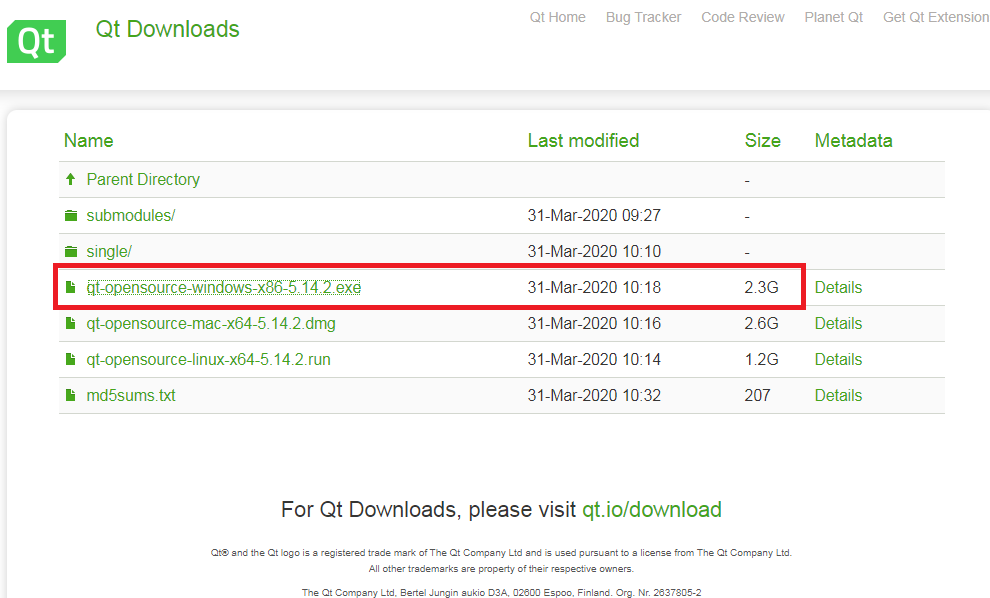Screen dimensions: 990x598
Task: Go to the Code Review page
Action: [x=742, y=17]
